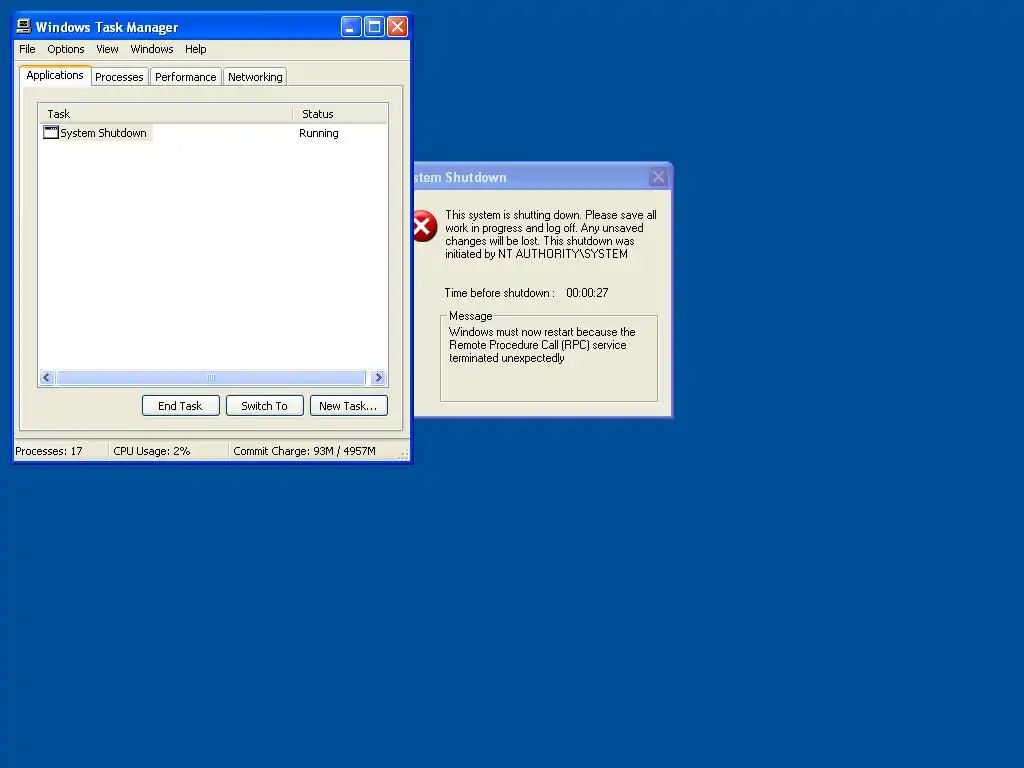This screenshot has height=768, width=1024.
Task: Click the 00:00:27 shutdown countdown value
Action: tap(587, 293)
